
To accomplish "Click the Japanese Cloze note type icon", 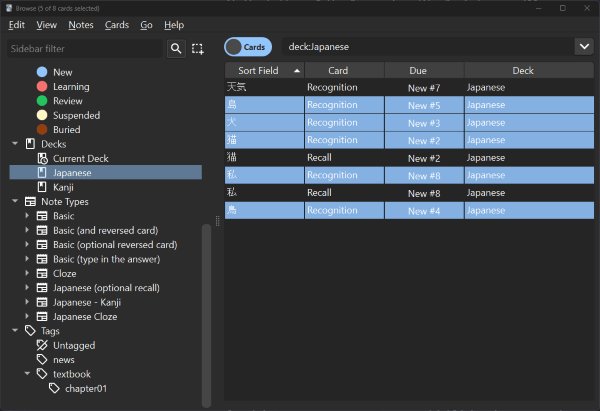I will (42, 316).
